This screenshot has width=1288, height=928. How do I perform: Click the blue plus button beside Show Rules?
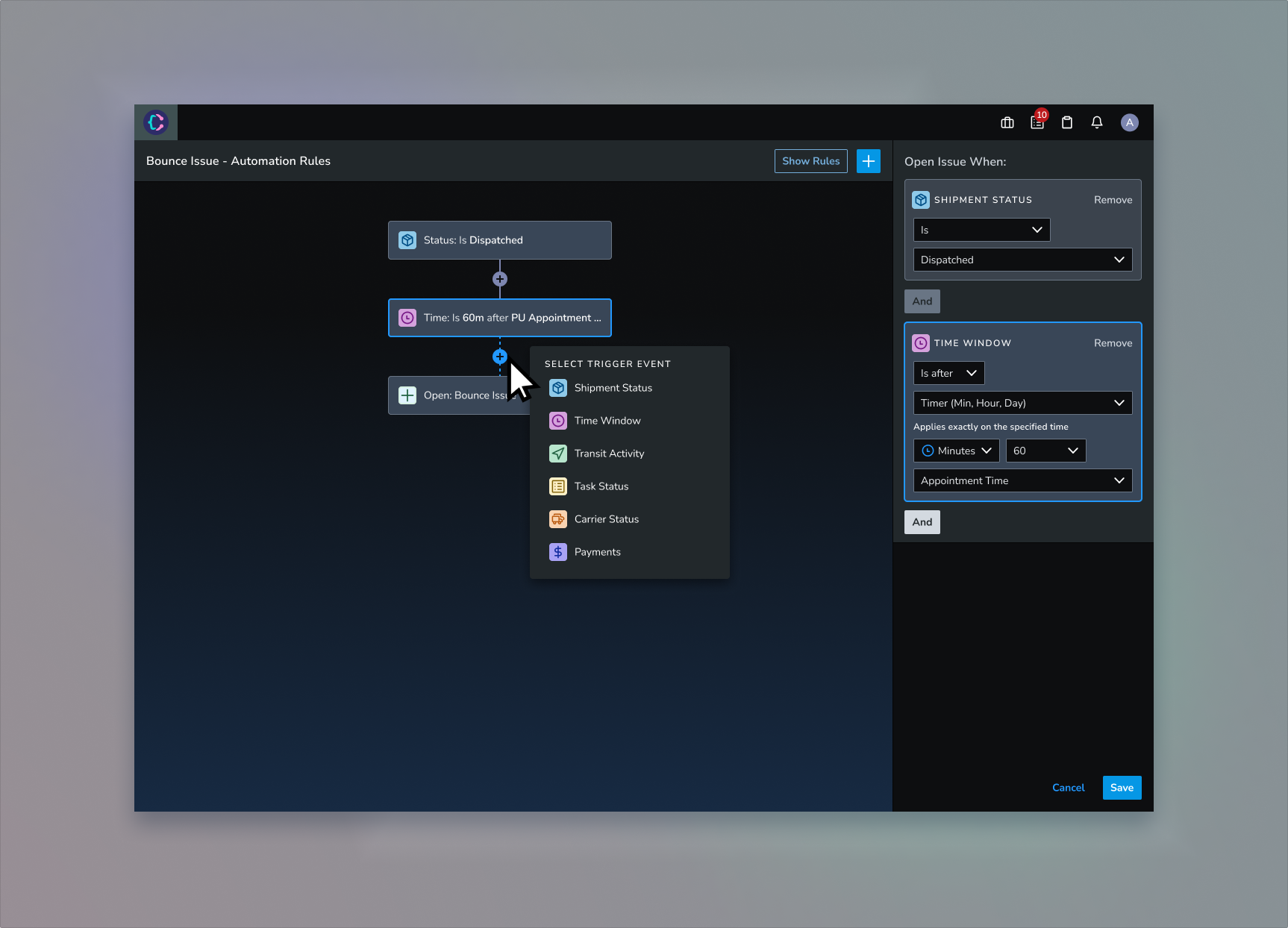tap(868, 160)
